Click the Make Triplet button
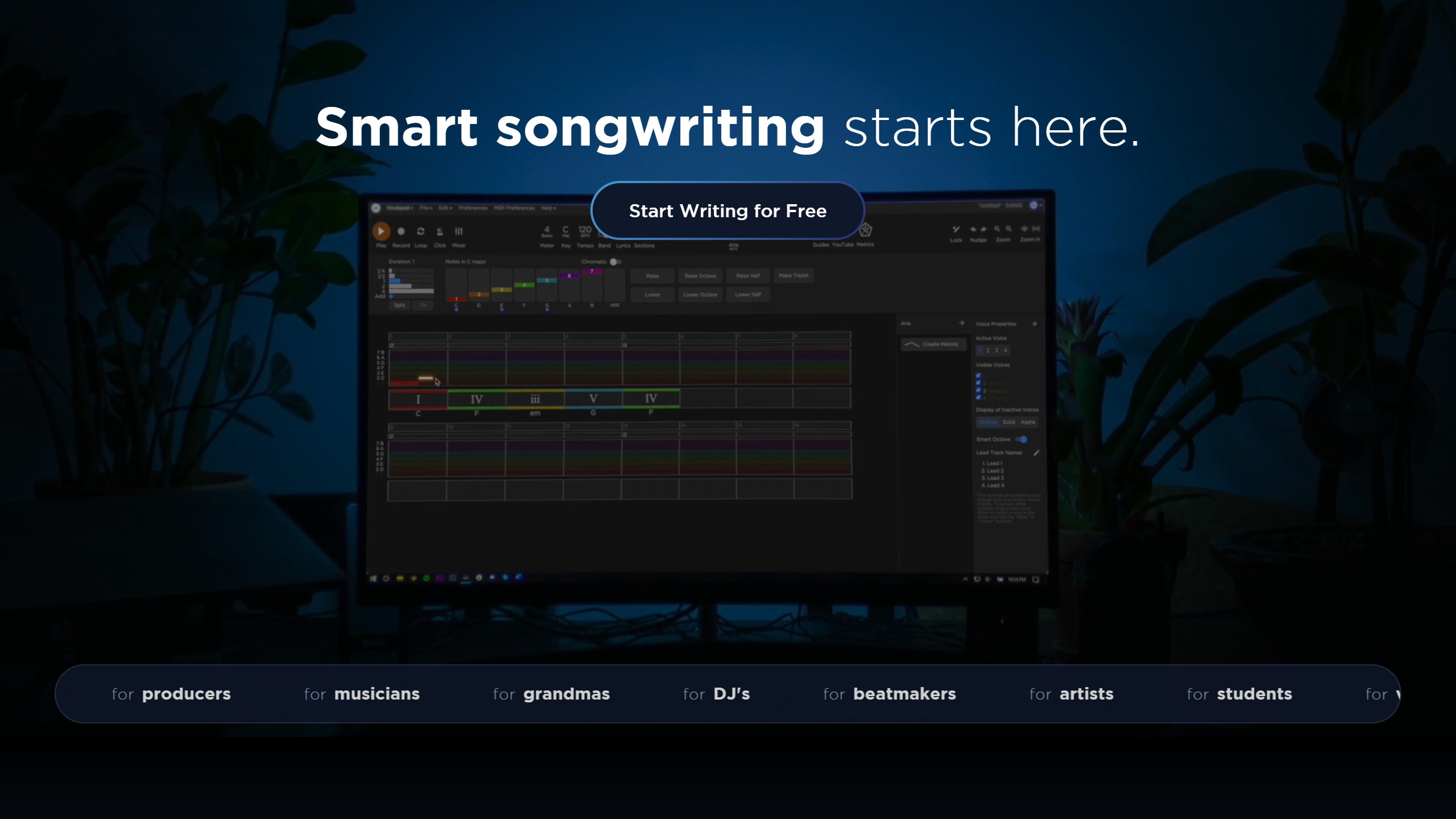The width and height of the screenshot is (1456, 819). point(793,275)
